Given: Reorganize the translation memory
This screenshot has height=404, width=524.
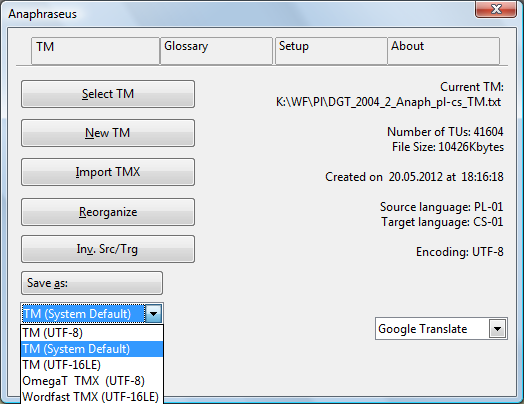Looking at the screenshot, I should point(108,212).
